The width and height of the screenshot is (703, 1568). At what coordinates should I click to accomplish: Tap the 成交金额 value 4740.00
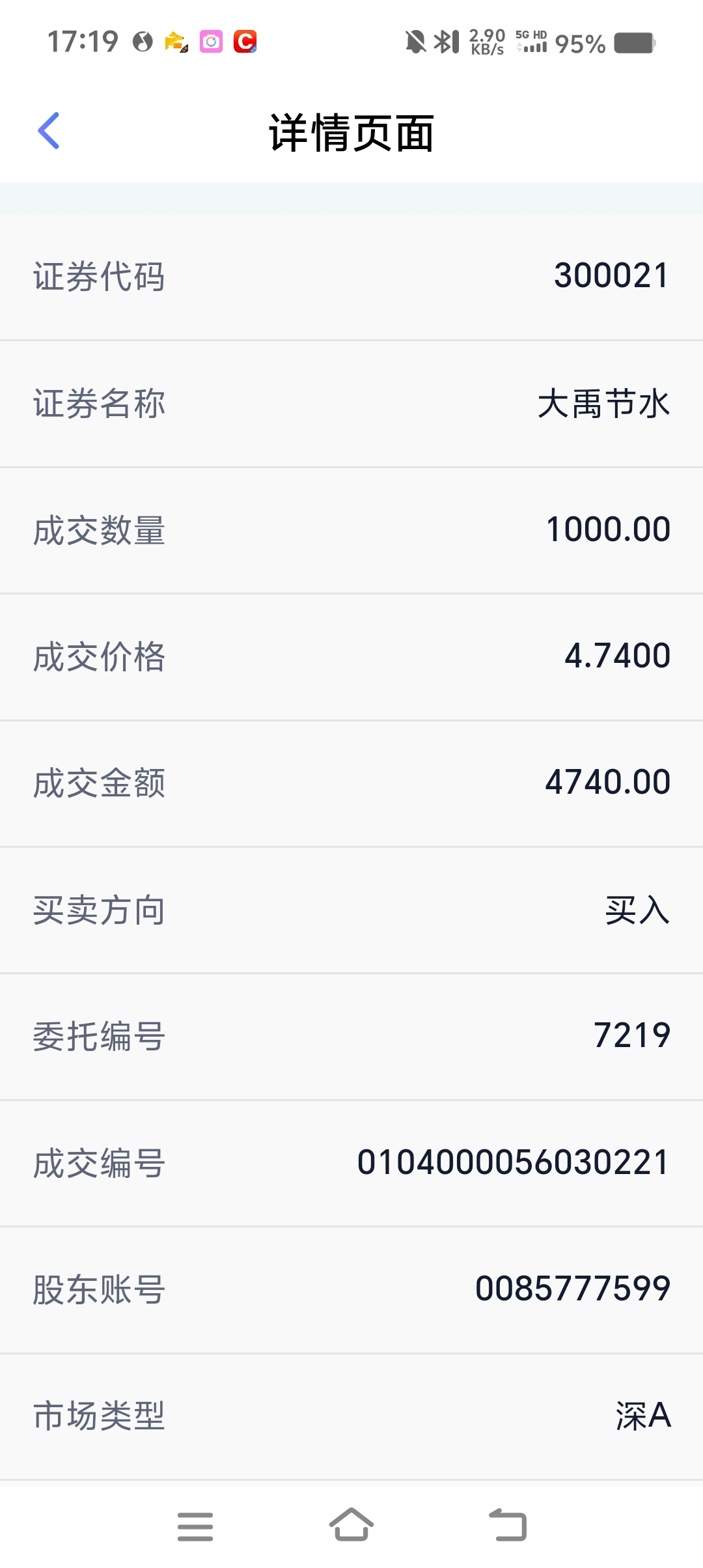click(607, 782)
